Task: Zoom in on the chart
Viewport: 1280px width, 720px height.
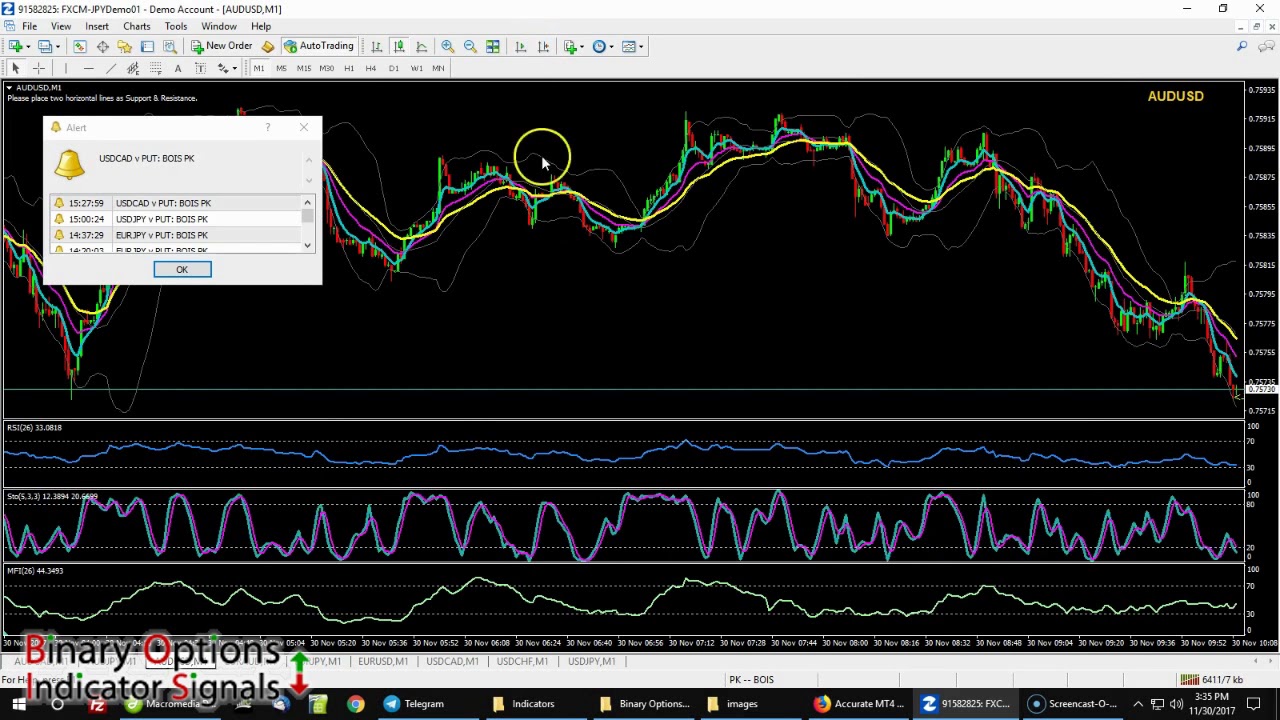Action: pyautogui.click(x=447, y=46)
